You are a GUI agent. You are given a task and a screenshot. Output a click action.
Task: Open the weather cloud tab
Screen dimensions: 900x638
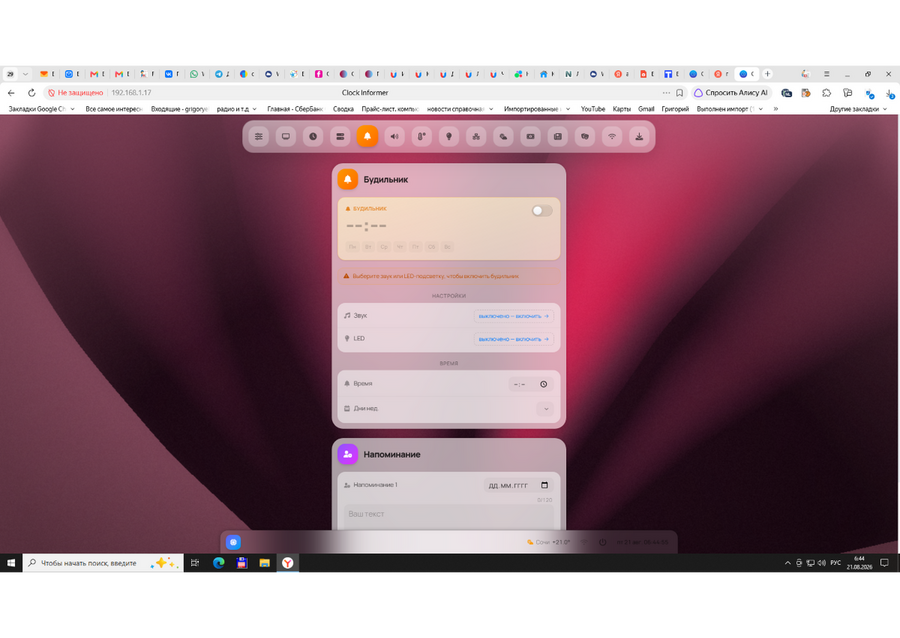[503, 137]
